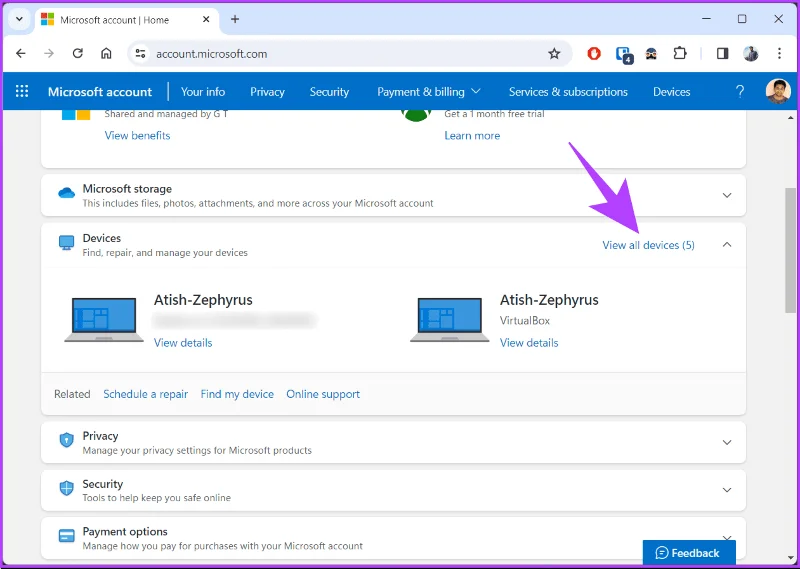
Task: Open the help question mark icon
Action: click(740, 91)
